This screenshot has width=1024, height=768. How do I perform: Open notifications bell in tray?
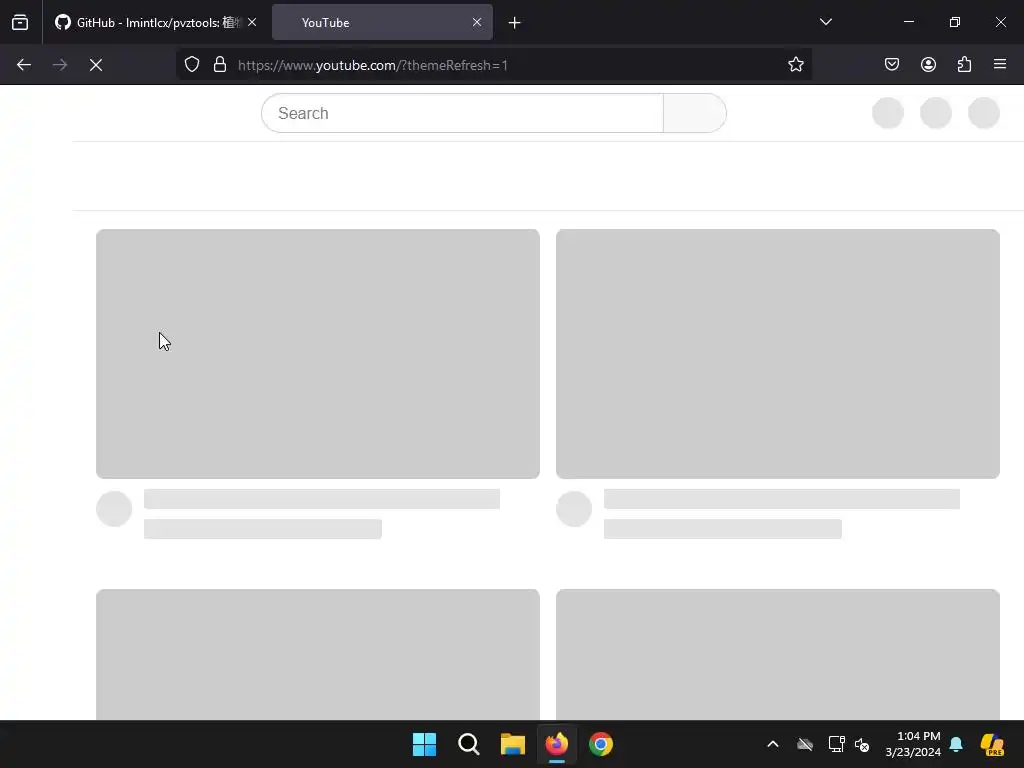(956, 744)
